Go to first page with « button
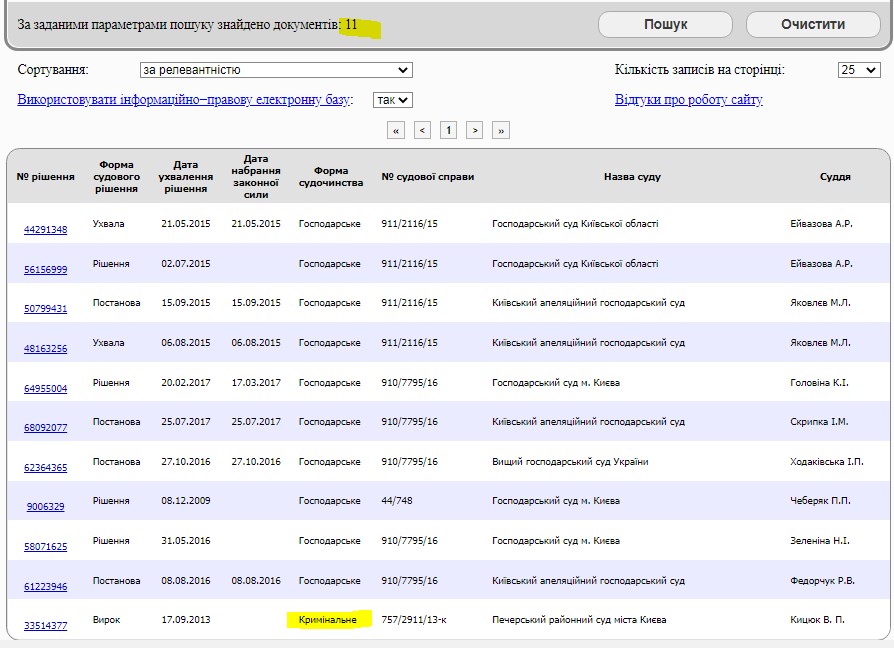 tap(397, 130)
